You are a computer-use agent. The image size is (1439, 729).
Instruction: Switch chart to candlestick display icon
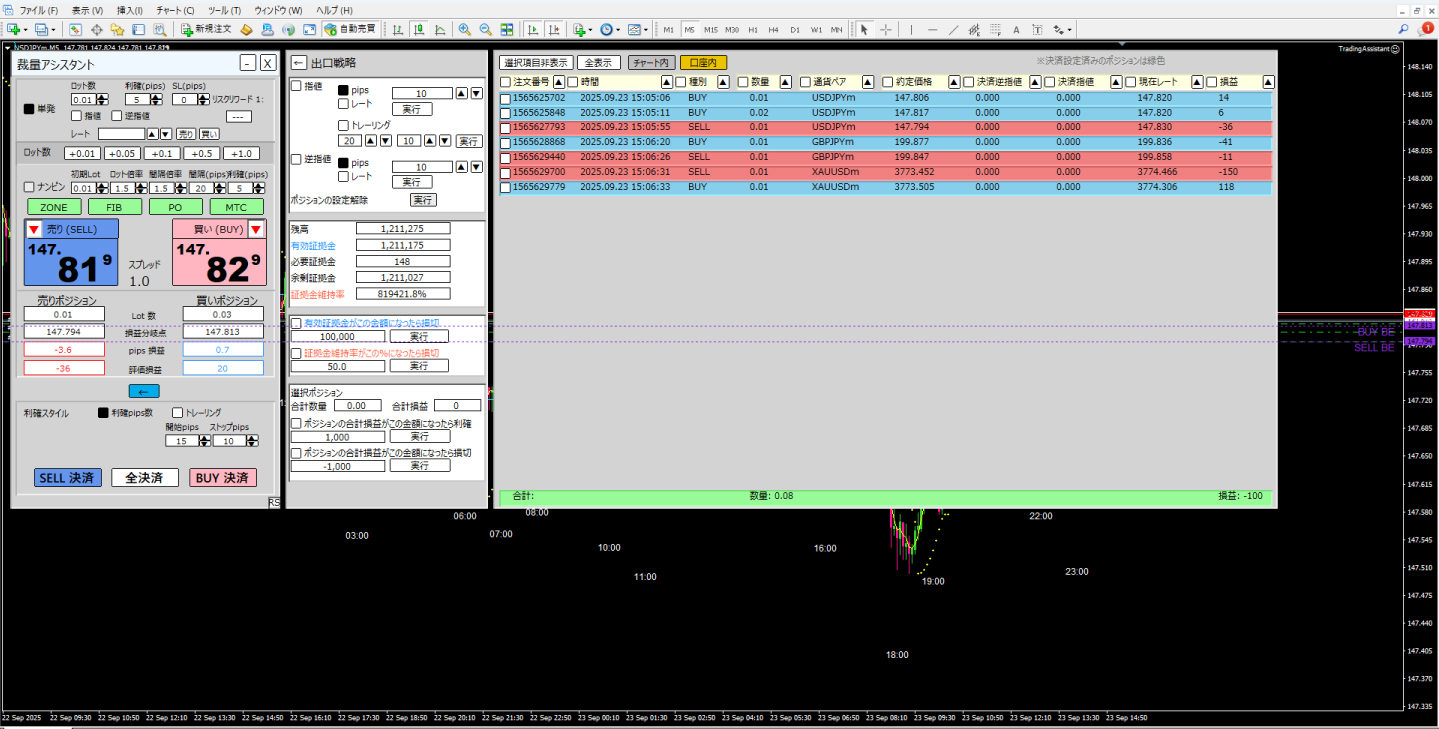(x=420, y=29)
